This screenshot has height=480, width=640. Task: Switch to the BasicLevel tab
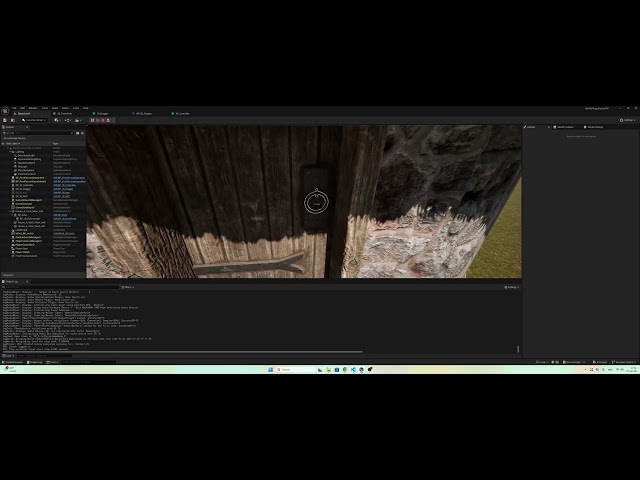23,113
